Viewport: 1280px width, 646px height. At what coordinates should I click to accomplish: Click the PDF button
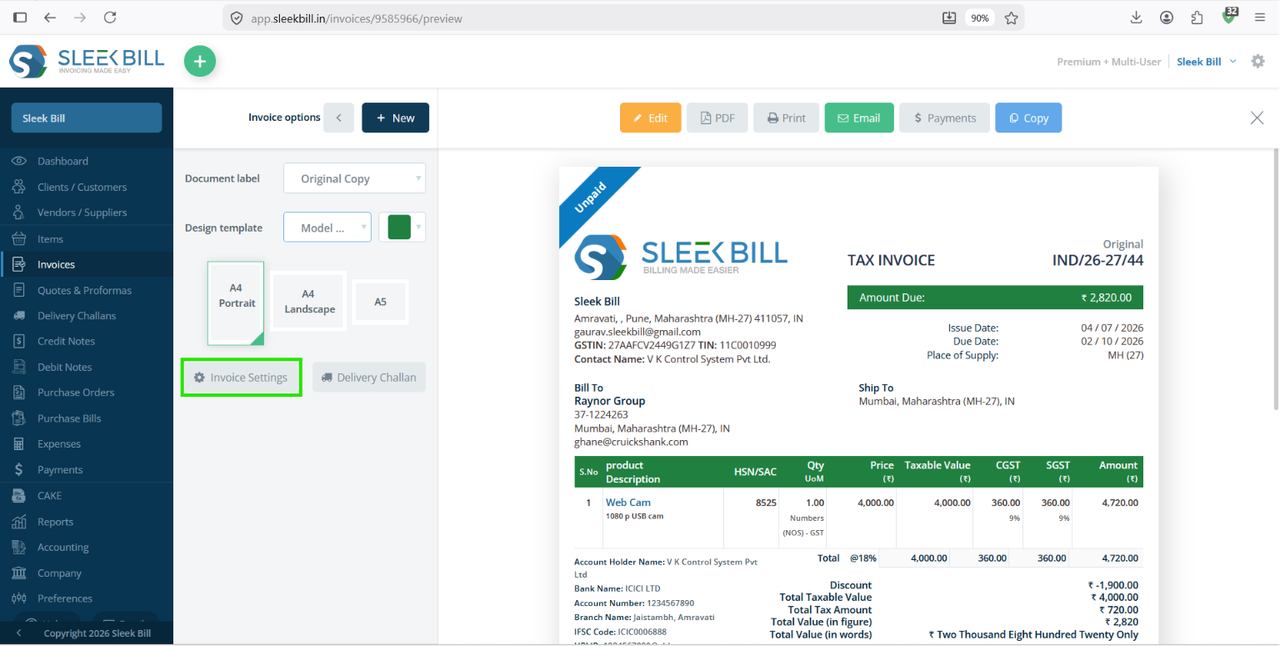[x=717, y=118]
